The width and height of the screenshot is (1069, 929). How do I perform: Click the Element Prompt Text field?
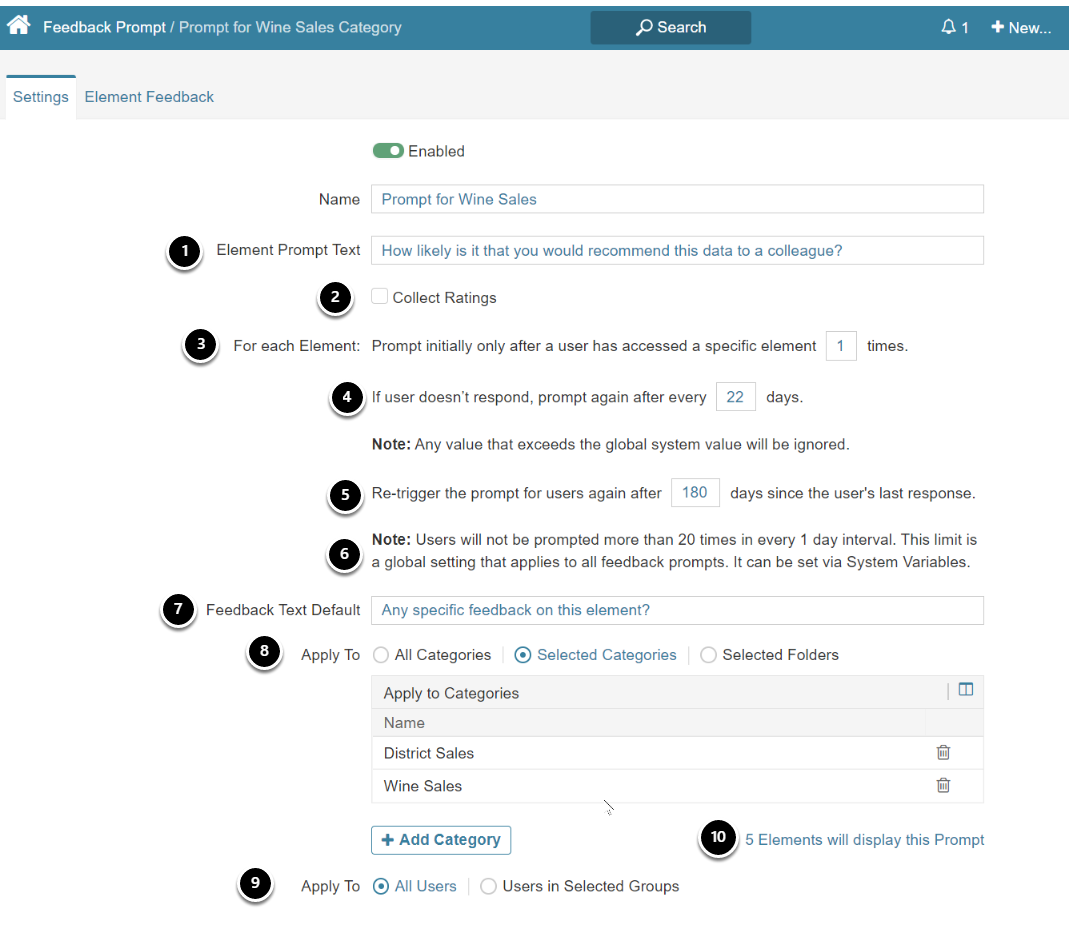[x=676, y=250]
